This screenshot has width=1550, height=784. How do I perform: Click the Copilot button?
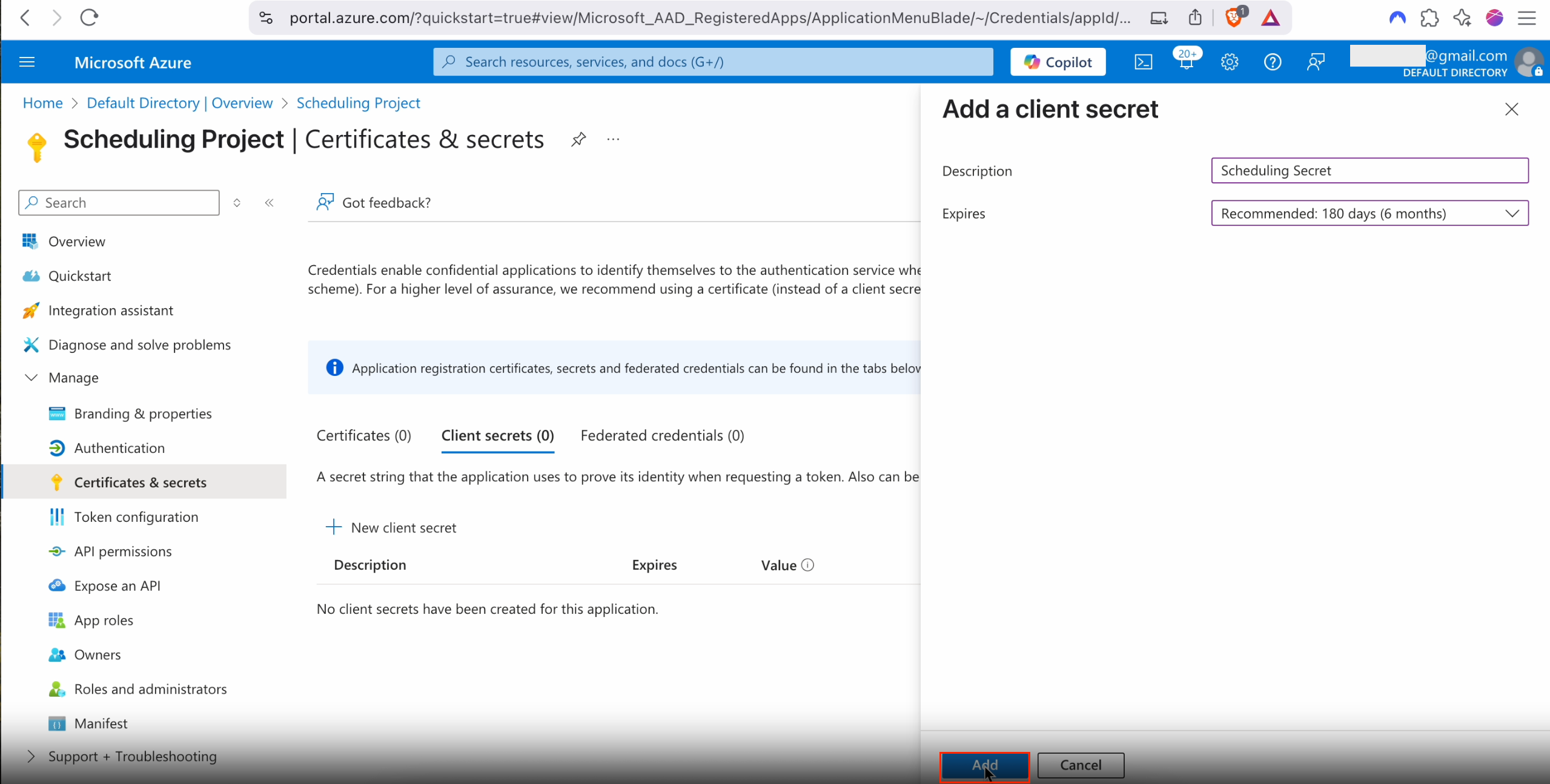click(1058, 62)
